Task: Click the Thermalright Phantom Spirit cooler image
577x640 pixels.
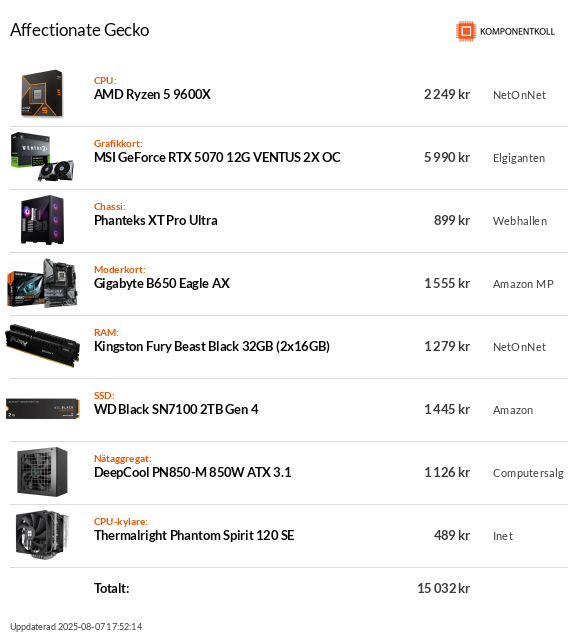Action: [42, 535]
